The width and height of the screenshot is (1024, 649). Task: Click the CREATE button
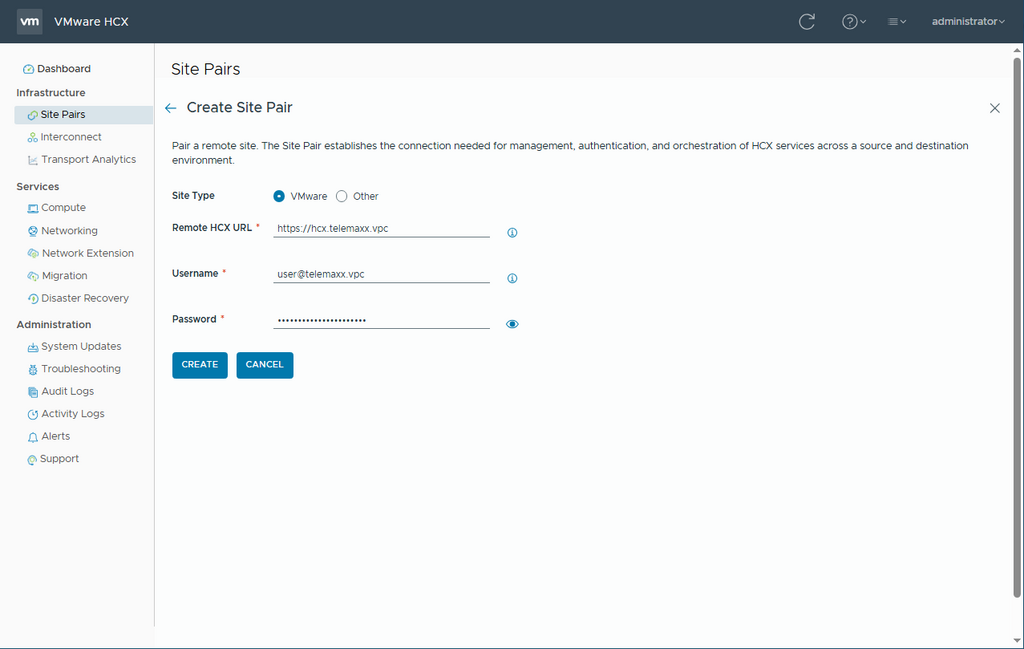coord(200,365)
